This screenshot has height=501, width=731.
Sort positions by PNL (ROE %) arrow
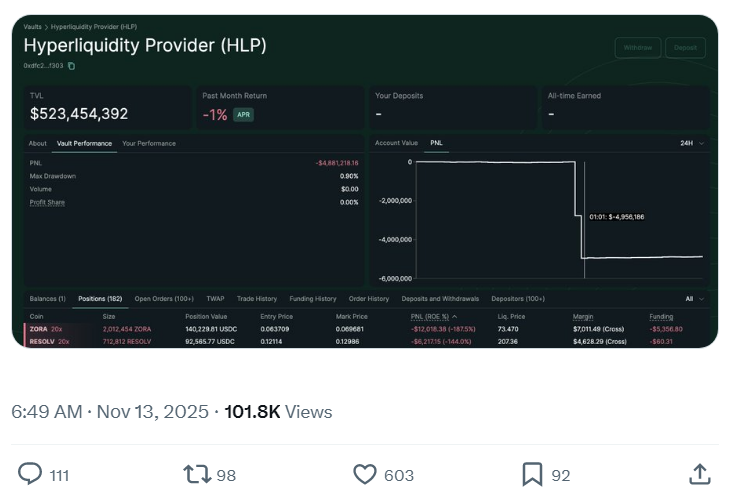pos(455,316)
